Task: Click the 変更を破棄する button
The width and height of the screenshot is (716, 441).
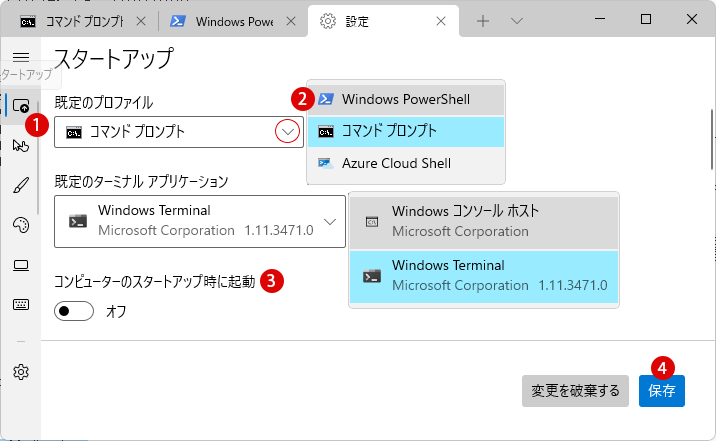Action: pyautogui.click(x=575, y=391)
